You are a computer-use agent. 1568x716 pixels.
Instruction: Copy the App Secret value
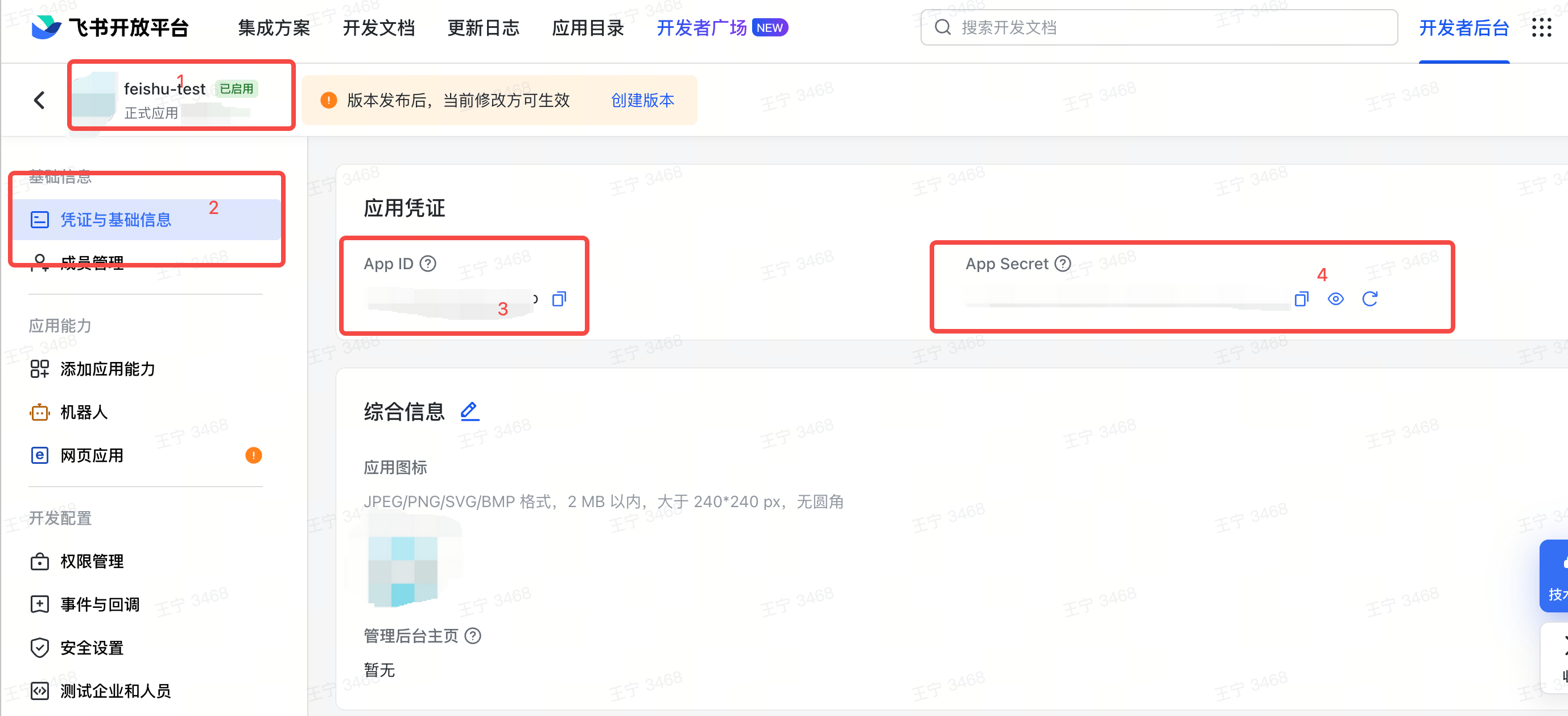1301,299
